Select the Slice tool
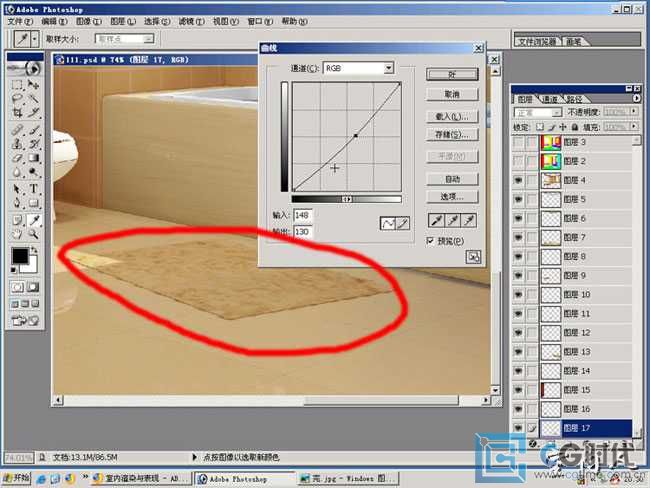 (33, 112)
